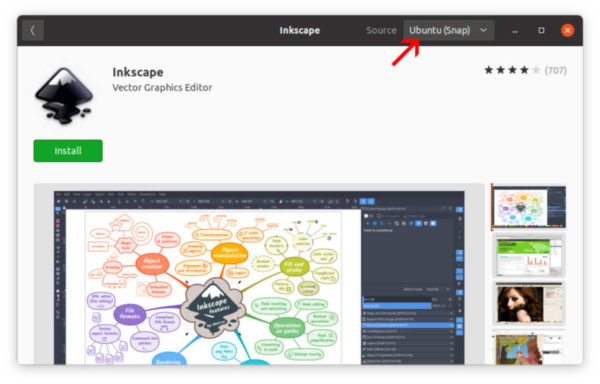The image size is (600, 384).
Task: Select the mind map screenshot thumbnail
Action: pyautogui.click(x=528, y=207)
